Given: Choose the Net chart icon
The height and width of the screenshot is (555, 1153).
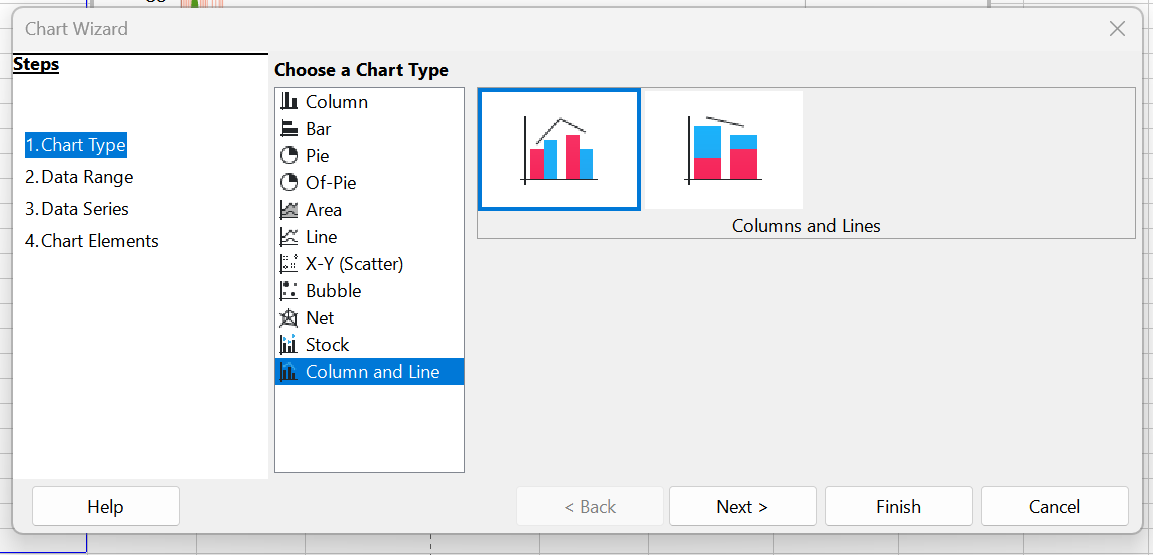Looking at the screenshot, I should (x=289, y=318).
